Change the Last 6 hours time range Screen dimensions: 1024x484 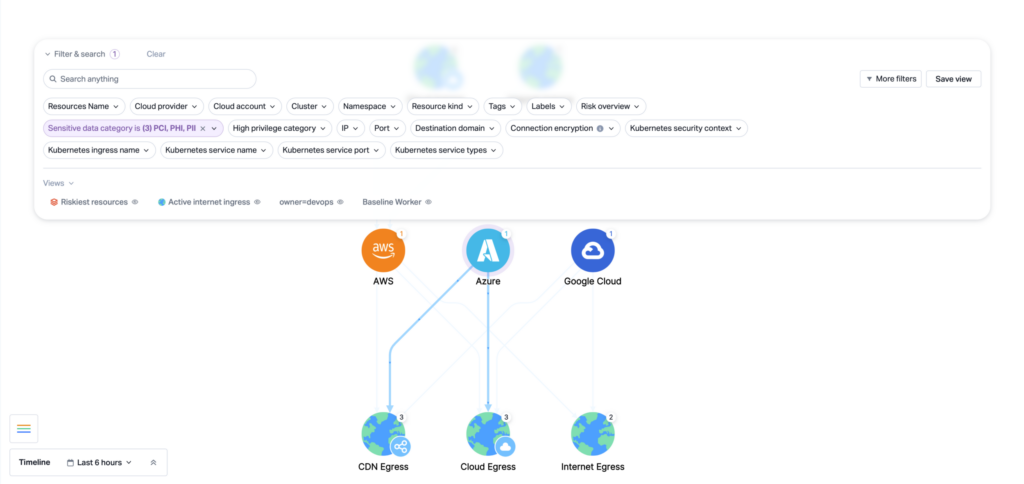tap(99, 462)
